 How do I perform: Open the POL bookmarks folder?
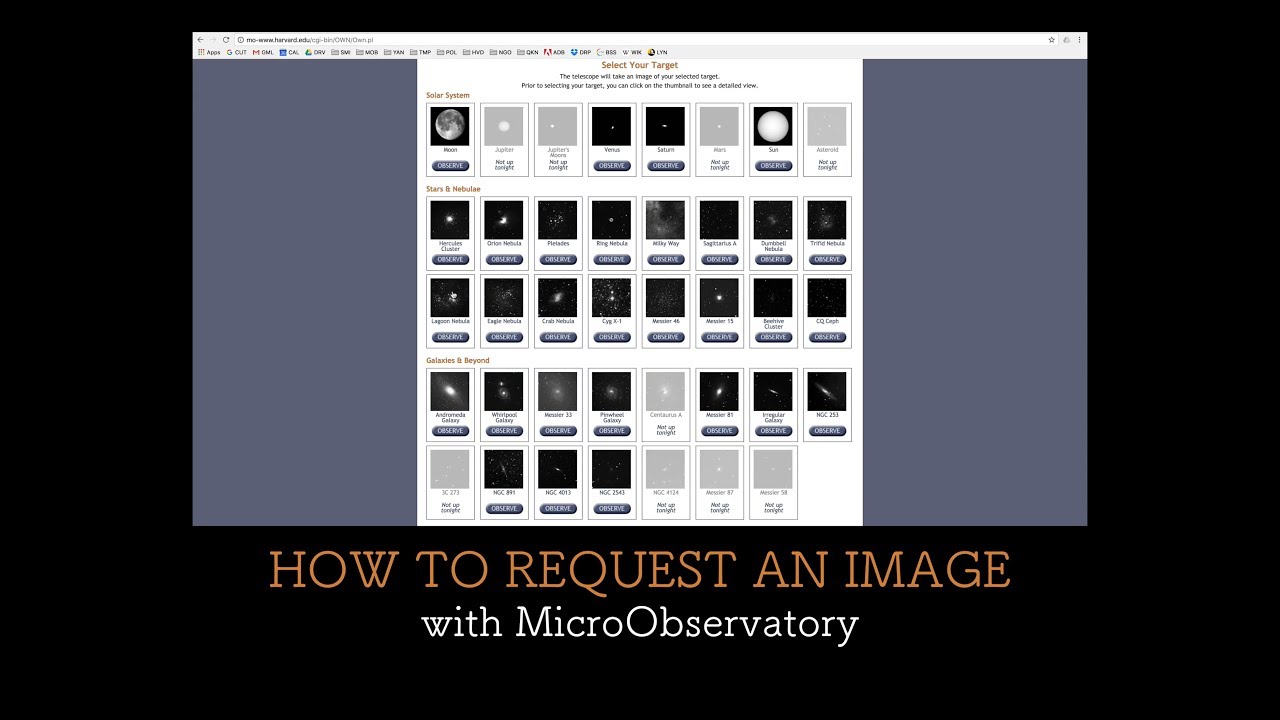pyautogui.click(x=447, y=52)
